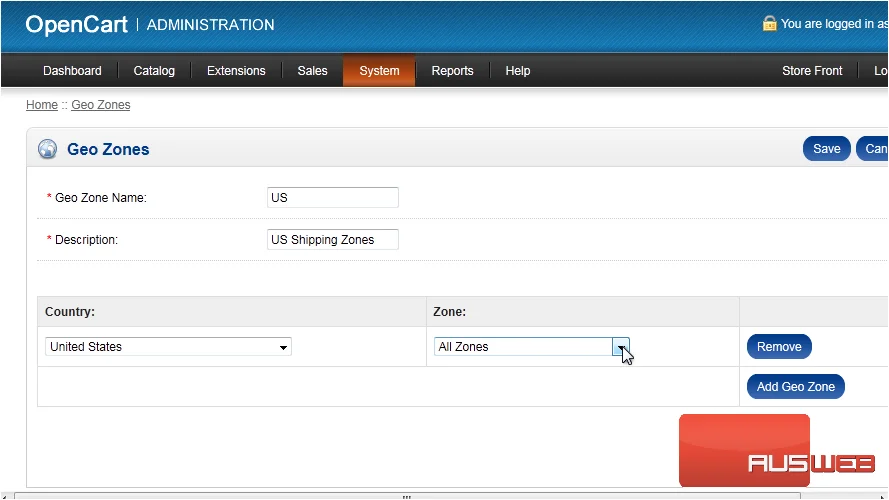Edit the Description field
The width and height of the screenshot is (889, 500).
[x=333, y=239]
